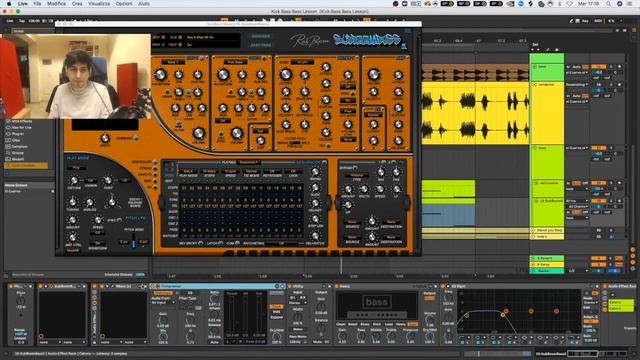Click the Key mapping button
Screen dimensions: 640x360
pyautogui.click(x=585, y=21)
